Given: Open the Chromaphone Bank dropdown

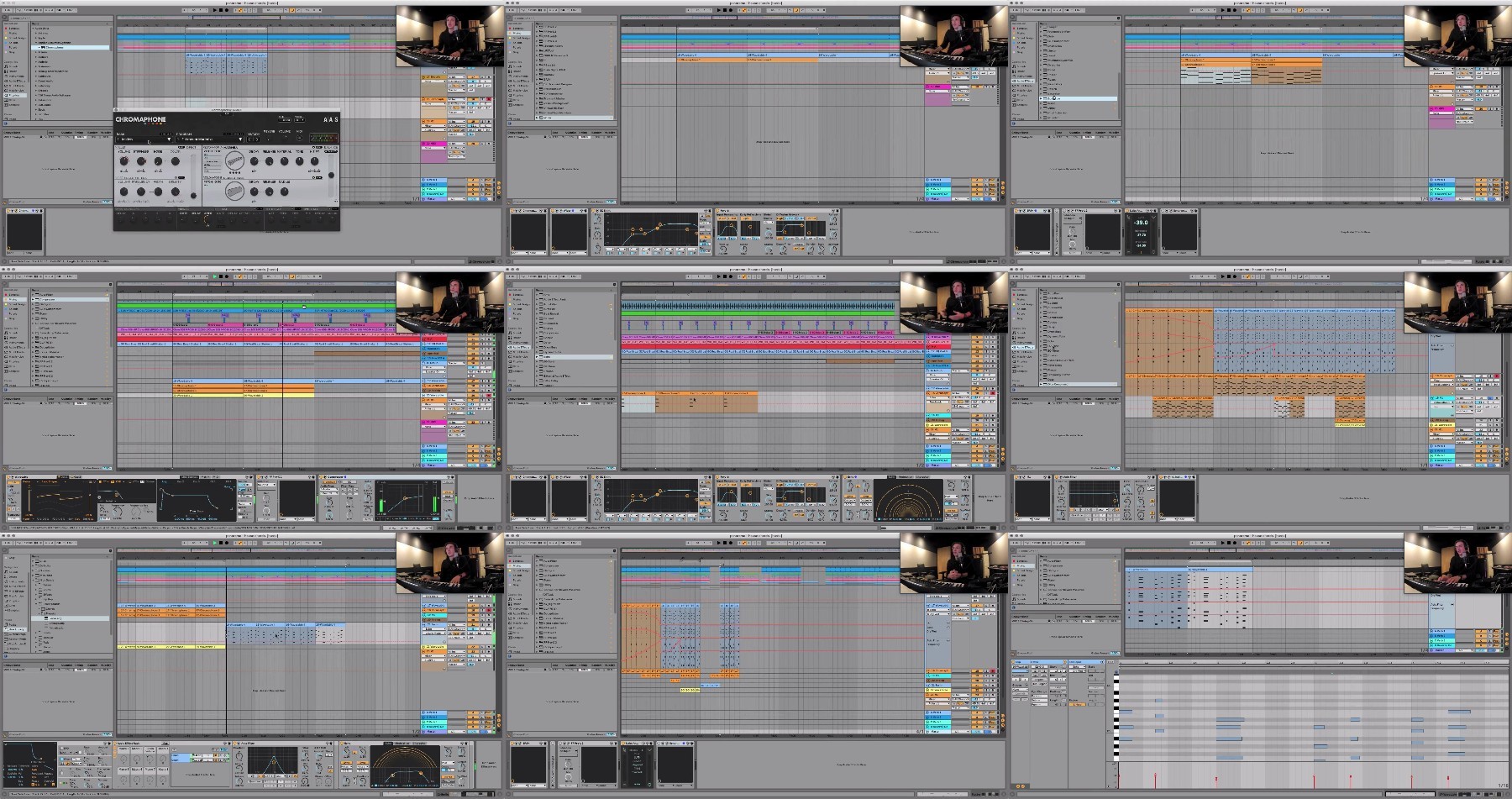Looking at the screenshot, I should click(143, 139).
